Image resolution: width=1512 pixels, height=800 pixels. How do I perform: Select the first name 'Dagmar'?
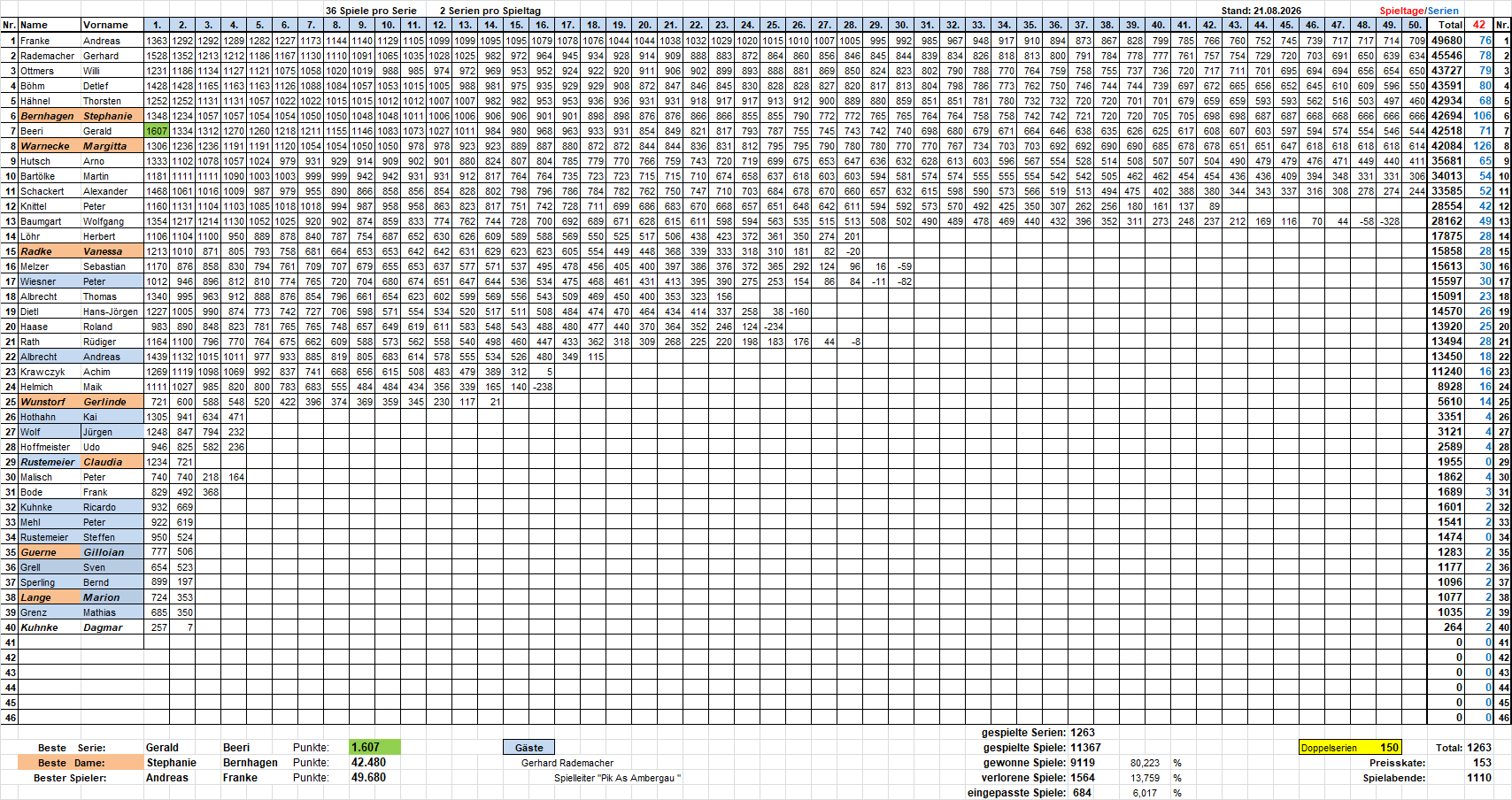pos(112,627)
